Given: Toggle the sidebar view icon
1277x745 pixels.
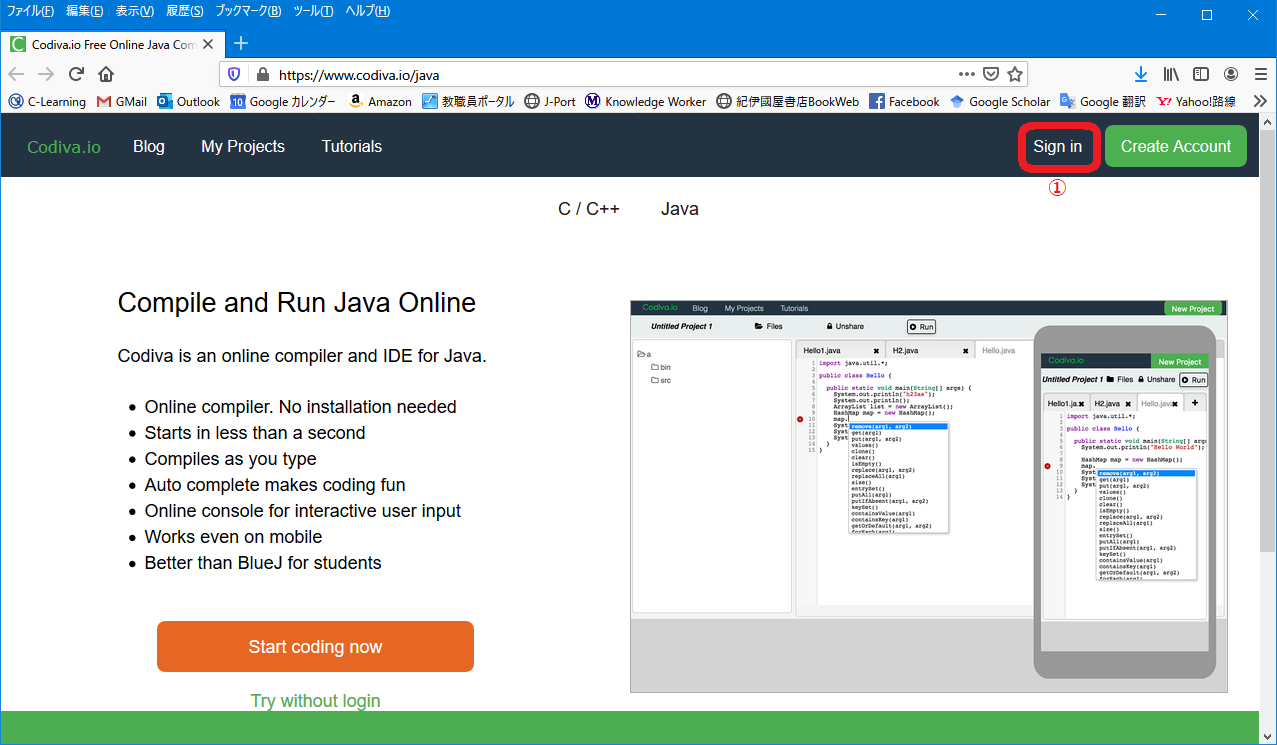Looking at the screenshot, I should click(1201, 74).
